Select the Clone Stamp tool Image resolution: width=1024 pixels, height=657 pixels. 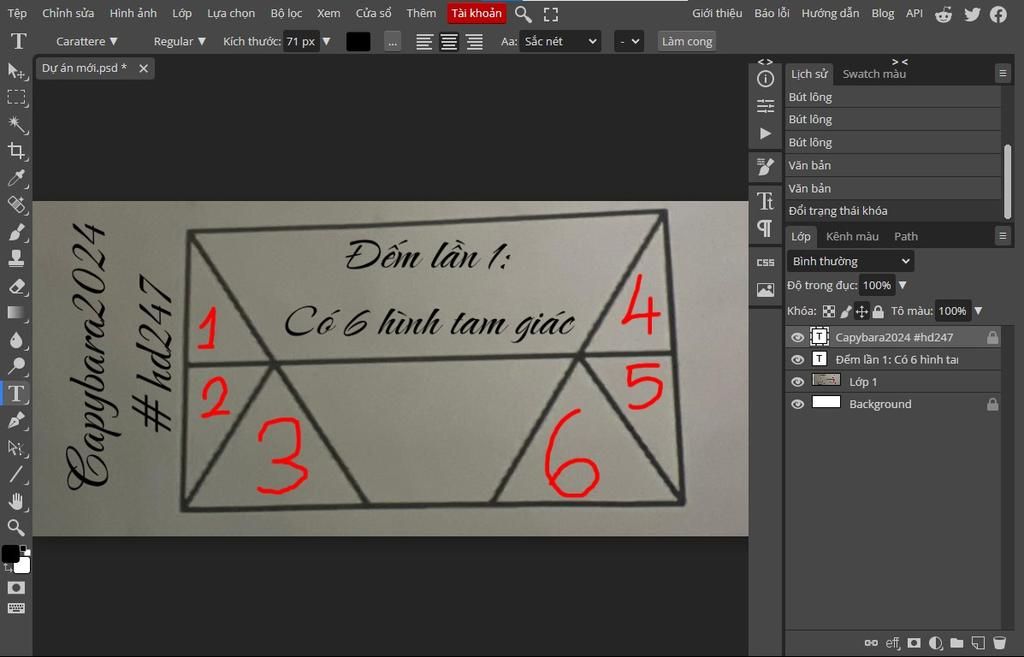click(x=16, y=259)
